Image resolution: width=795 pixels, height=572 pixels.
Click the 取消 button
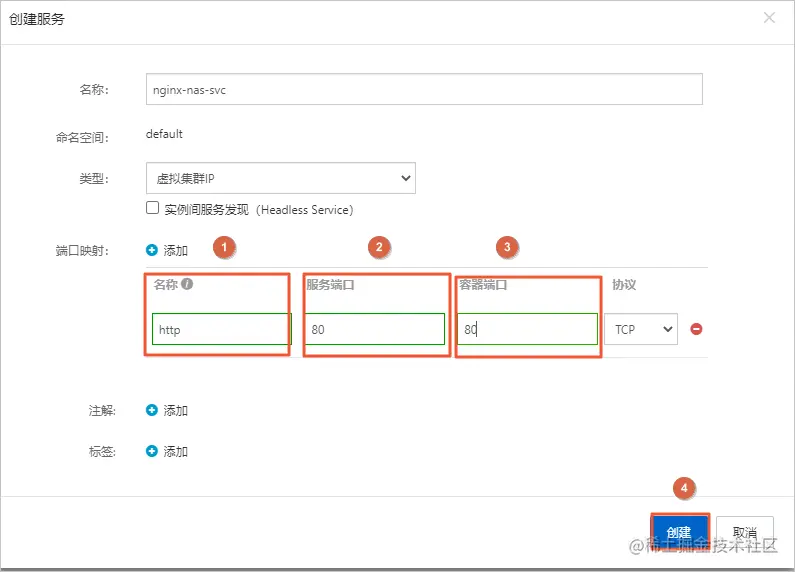(x=745, y=532)
